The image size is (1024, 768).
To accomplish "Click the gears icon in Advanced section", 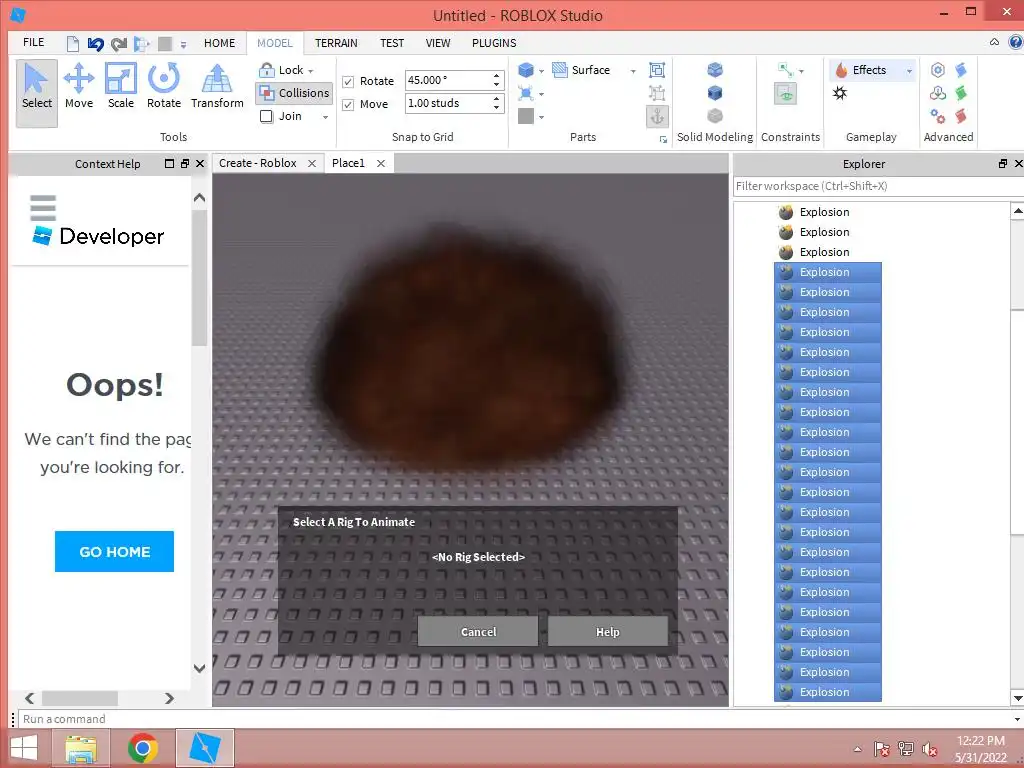I will tap(938, 116).
